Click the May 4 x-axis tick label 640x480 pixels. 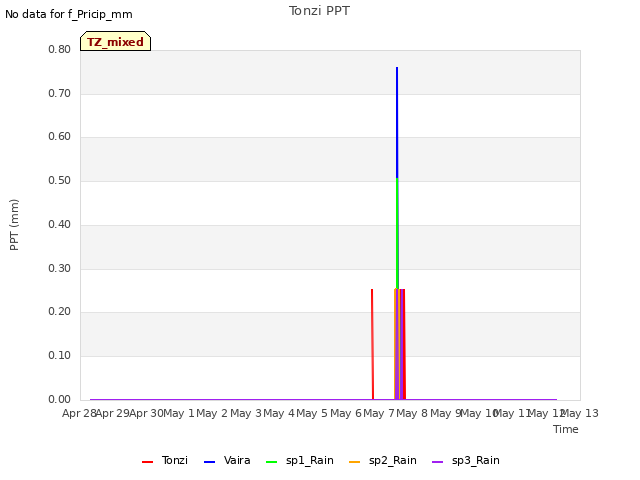[x=279, y=413]
